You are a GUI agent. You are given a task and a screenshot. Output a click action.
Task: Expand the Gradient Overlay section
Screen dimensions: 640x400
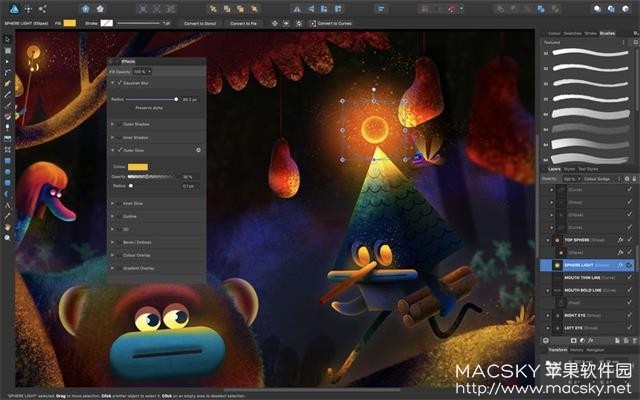tap(113, 268)
